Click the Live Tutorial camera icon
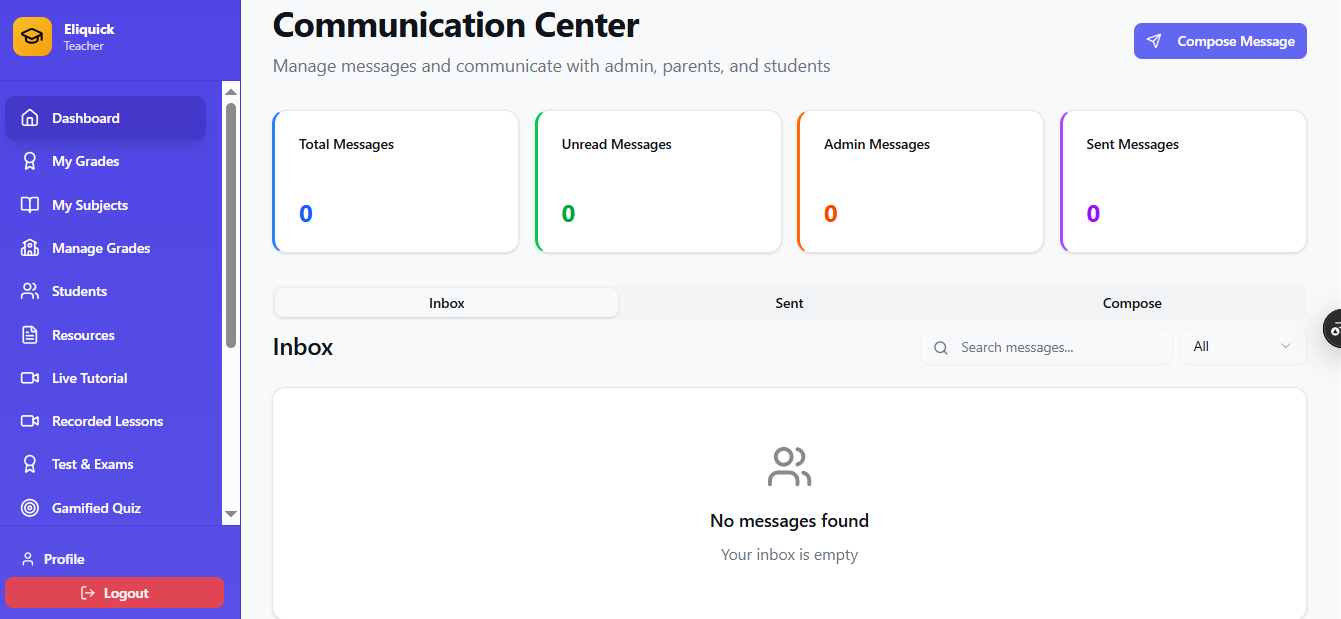Image resolution: width=1341 pixels, height=619 pixels. [x=30, y=378]
